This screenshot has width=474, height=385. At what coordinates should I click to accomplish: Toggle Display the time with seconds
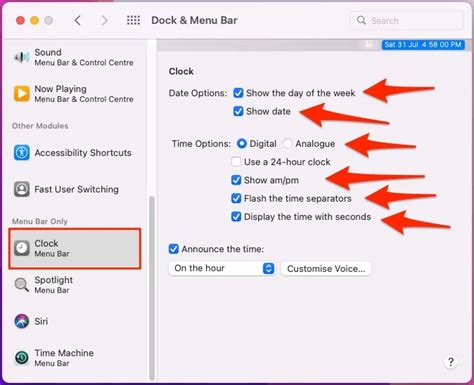coord(236,217)
